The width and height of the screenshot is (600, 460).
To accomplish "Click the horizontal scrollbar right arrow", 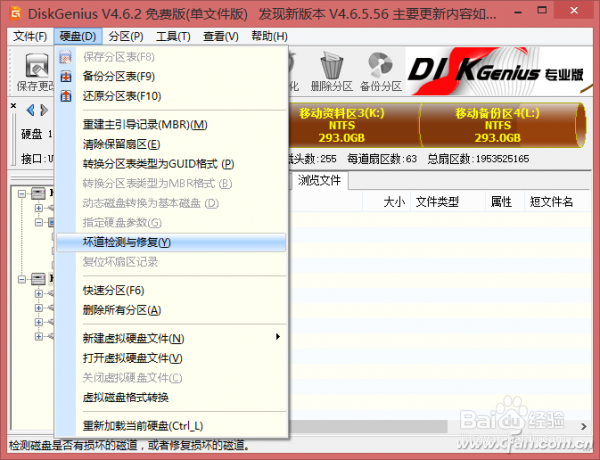I will (x=584, y=426).
